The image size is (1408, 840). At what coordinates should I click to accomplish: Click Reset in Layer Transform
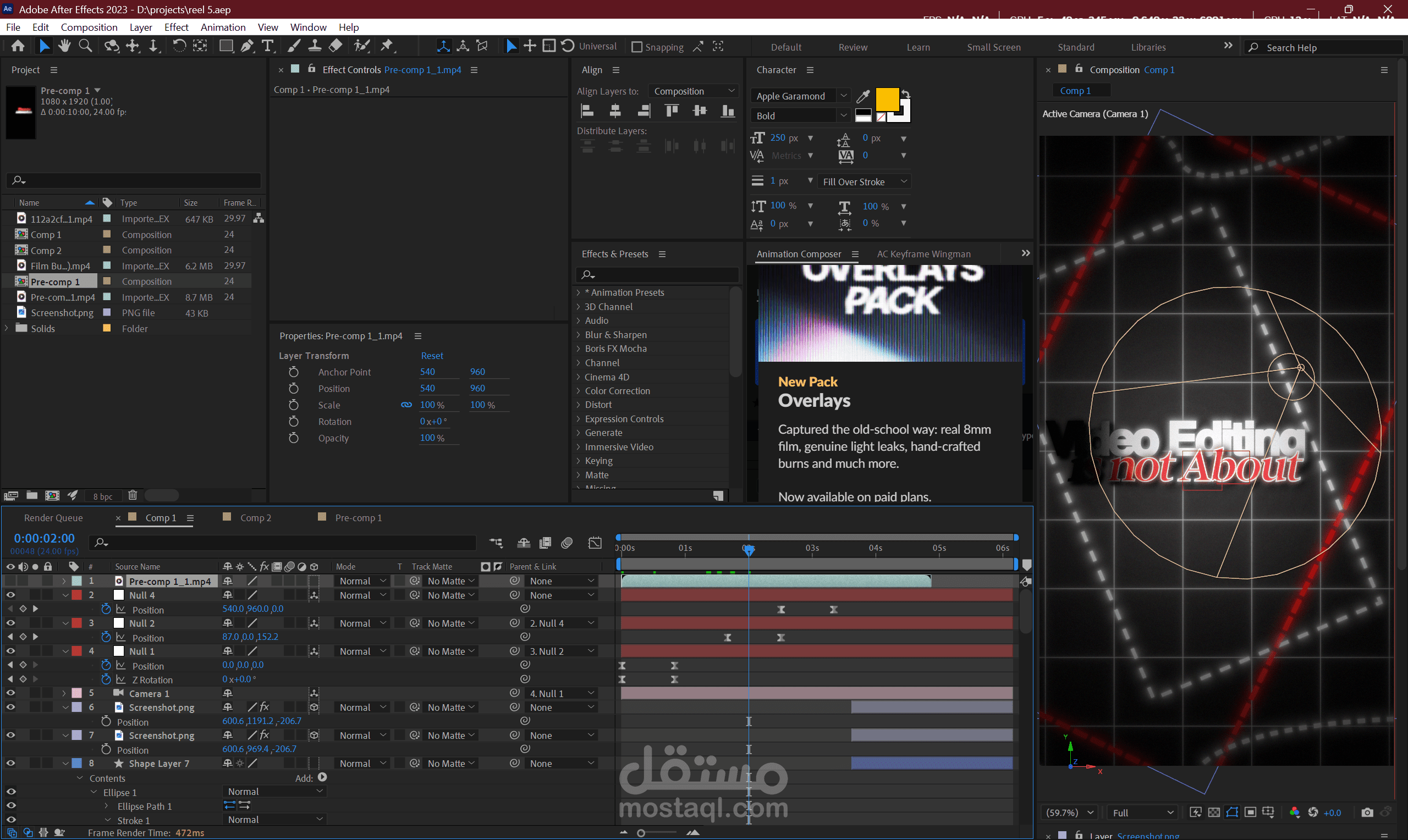point(431,356)
